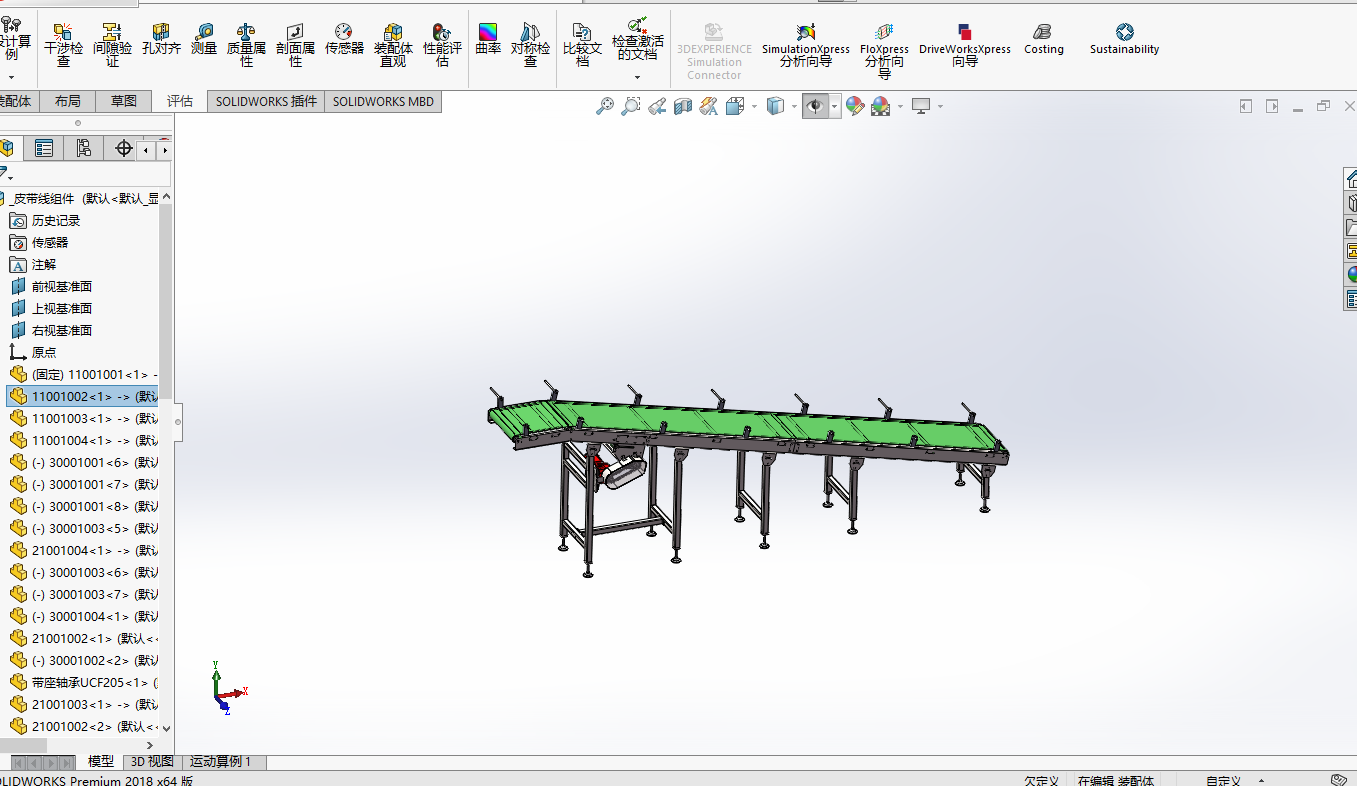The height and width of the screenshot is (786, 1357).
Task: Open the DimXpertManager crosshair tab
Action: (123, 148)
